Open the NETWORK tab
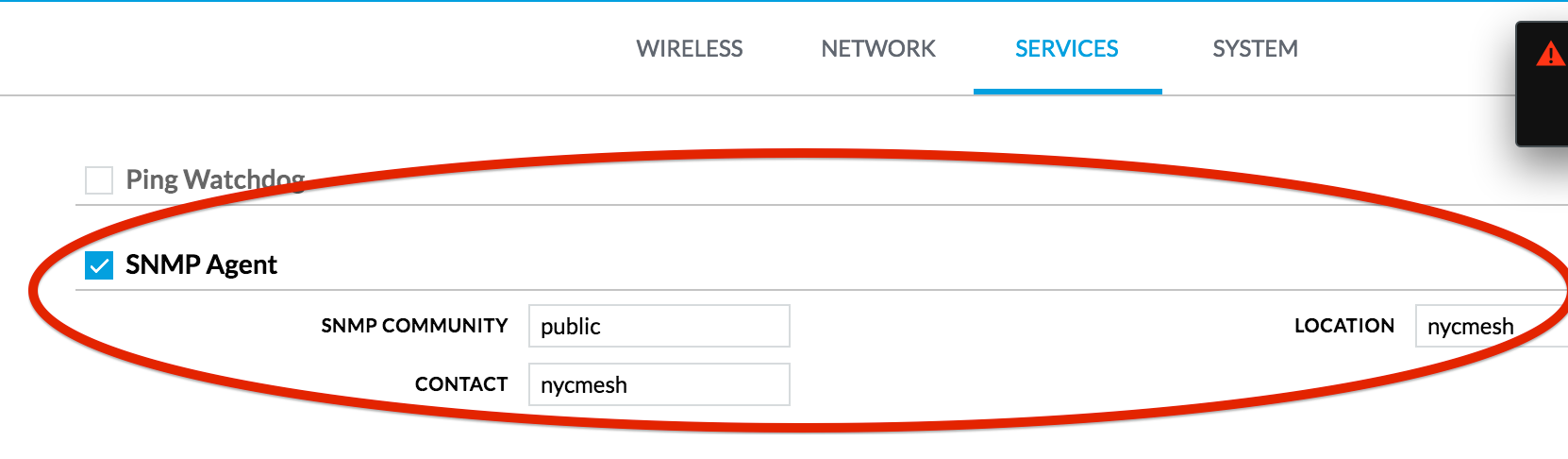 (878, 48)
